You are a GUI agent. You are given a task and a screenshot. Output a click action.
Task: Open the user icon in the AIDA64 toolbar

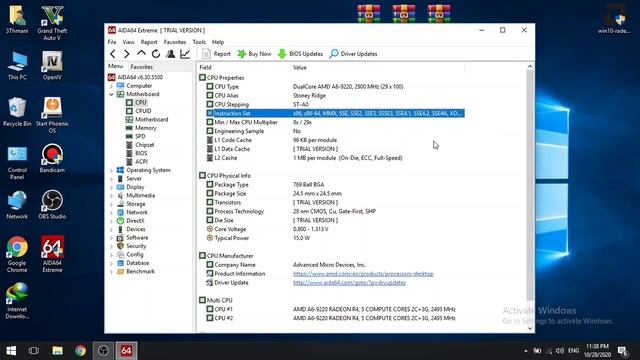[x=171, y=54]
